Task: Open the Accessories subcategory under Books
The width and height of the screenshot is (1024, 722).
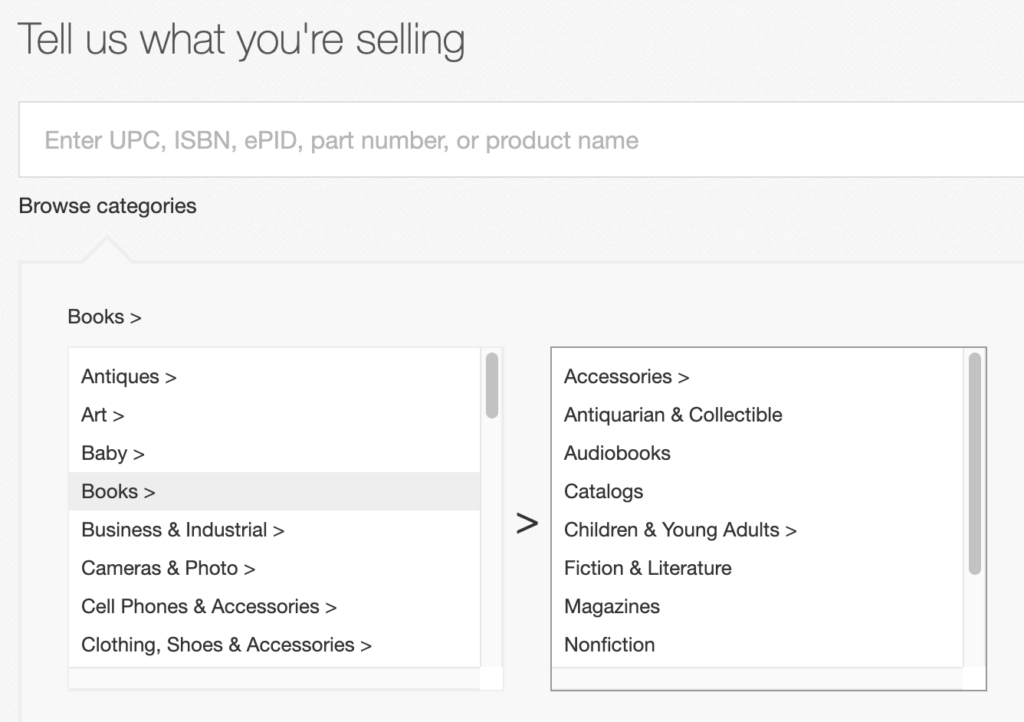Action: (758, 377)
